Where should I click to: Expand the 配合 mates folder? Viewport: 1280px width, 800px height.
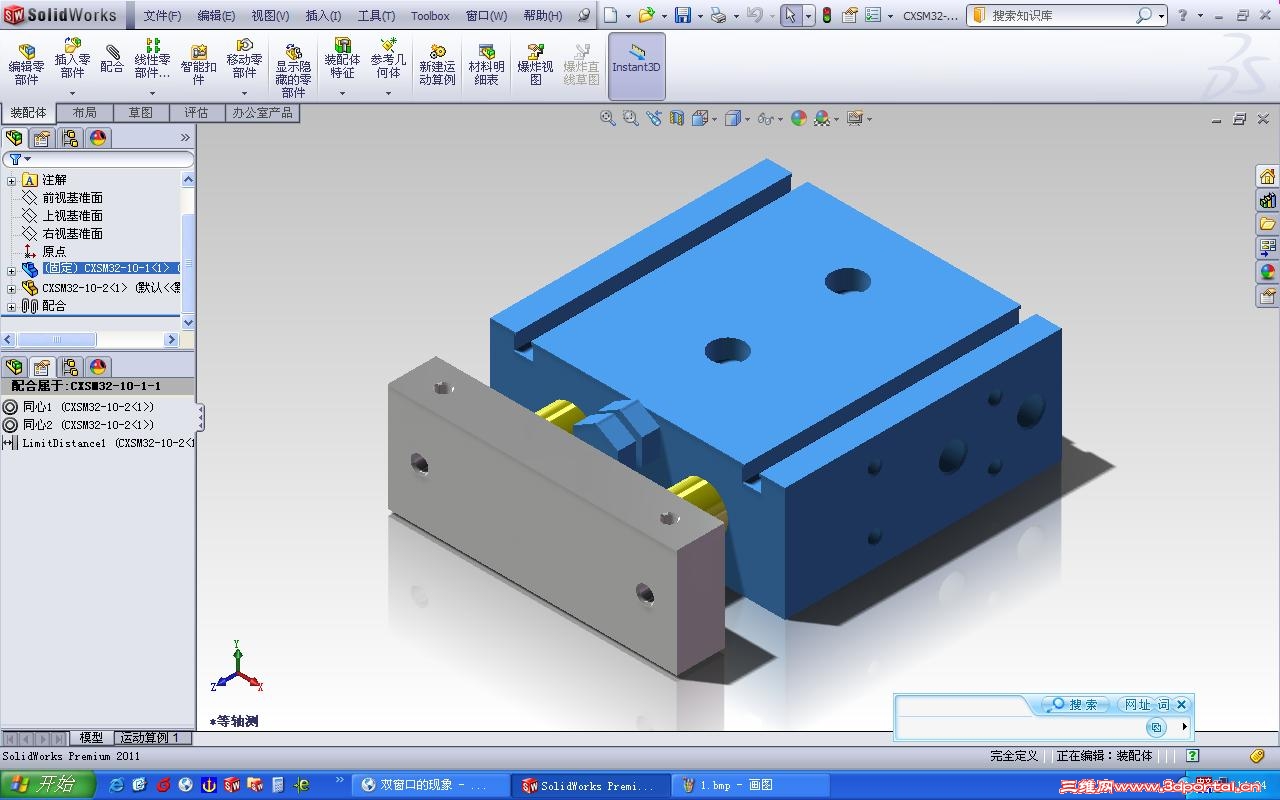pos(12,306)
